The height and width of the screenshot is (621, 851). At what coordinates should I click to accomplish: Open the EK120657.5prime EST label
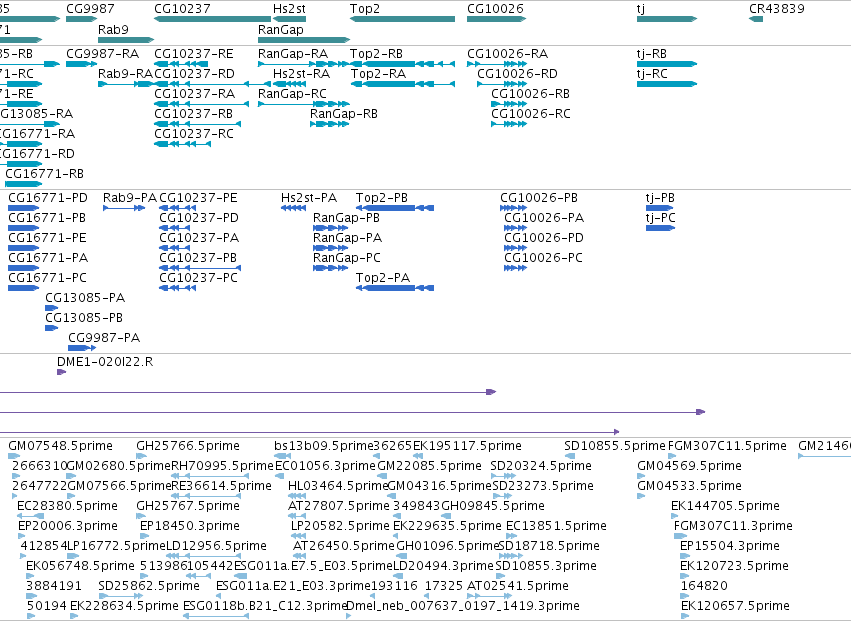pos(735,606)
